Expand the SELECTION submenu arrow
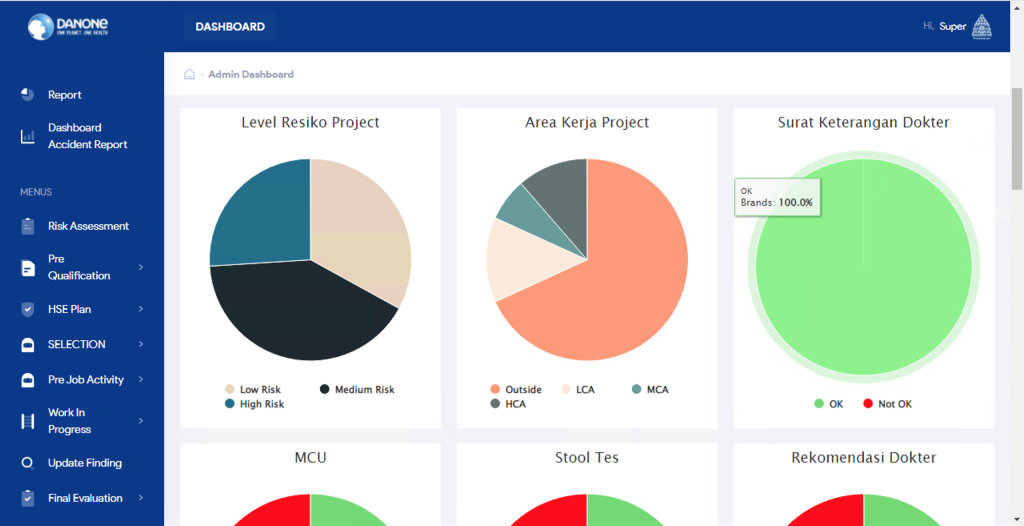The width and height of the screenshot is (1024, 526). (x=140, y=344)
